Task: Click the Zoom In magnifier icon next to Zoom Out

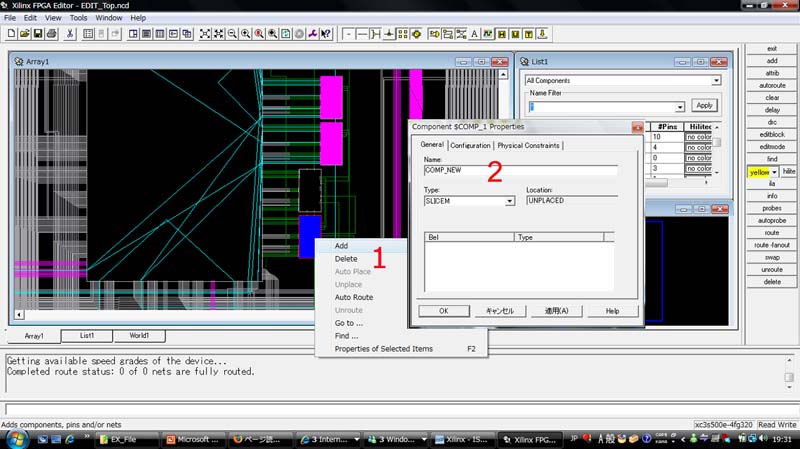Action: click(x=246, y=34)
